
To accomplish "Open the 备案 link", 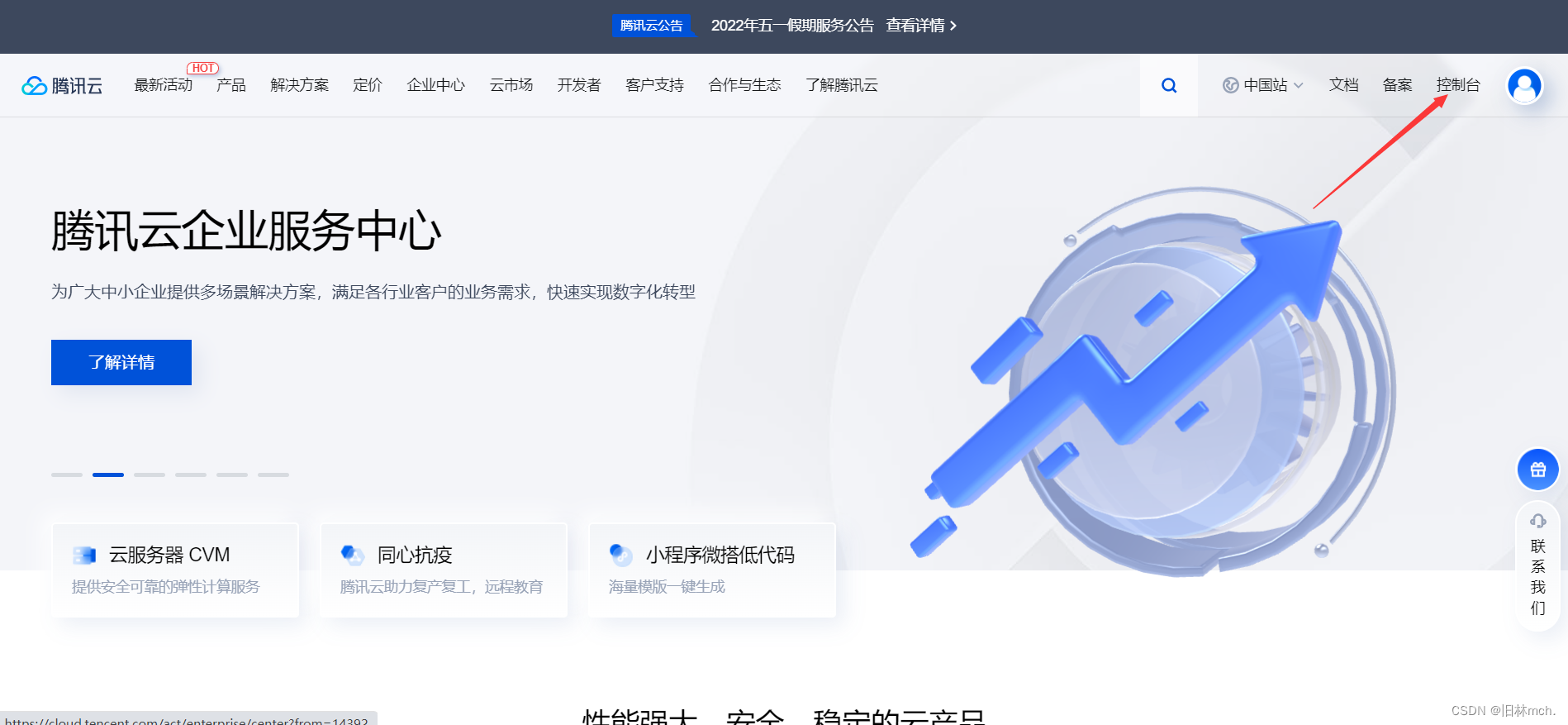I will (x=1398, y=85).
